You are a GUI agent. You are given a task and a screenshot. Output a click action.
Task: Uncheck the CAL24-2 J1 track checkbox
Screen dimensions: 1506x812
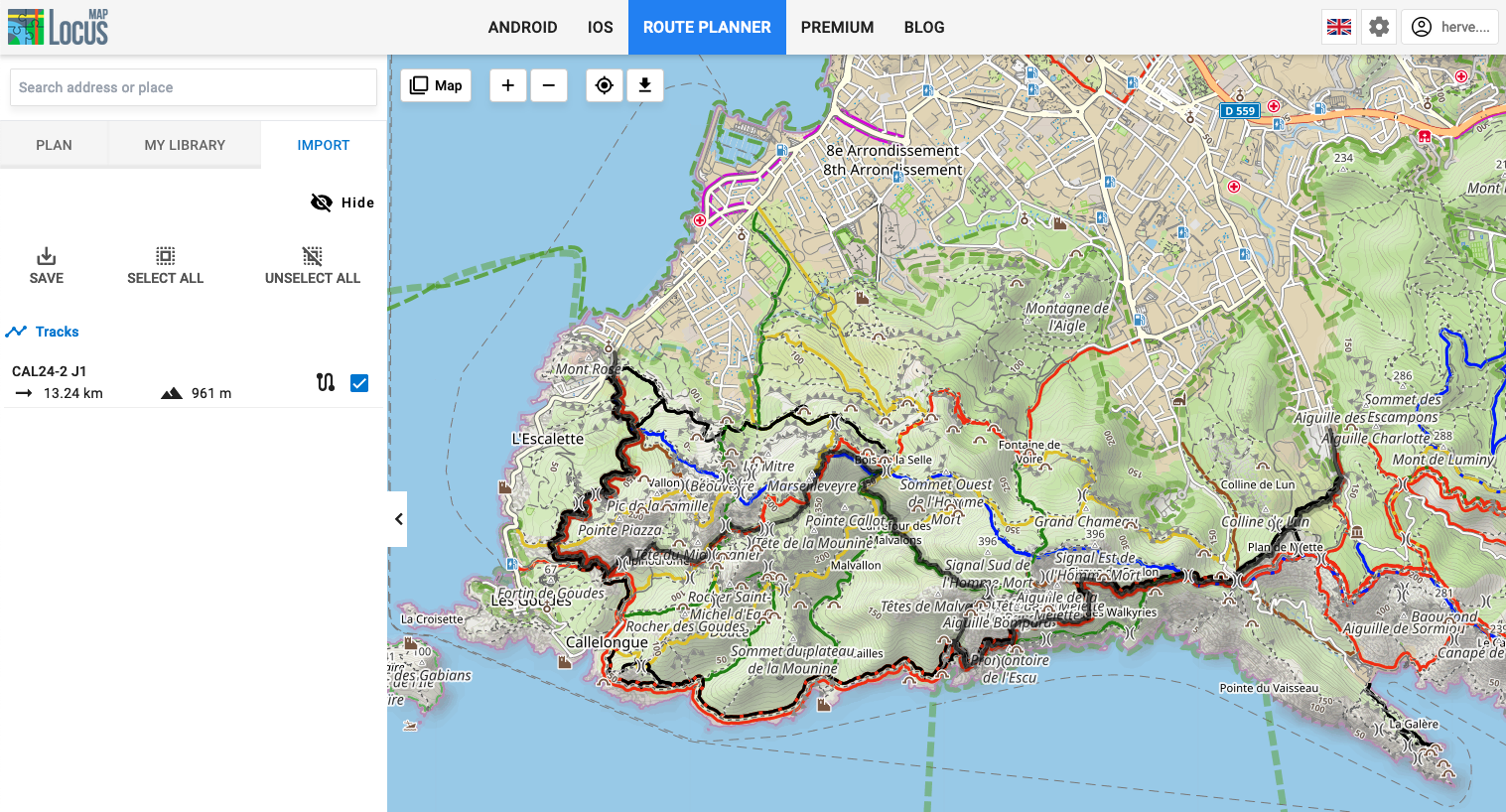(x=359, y=383)
